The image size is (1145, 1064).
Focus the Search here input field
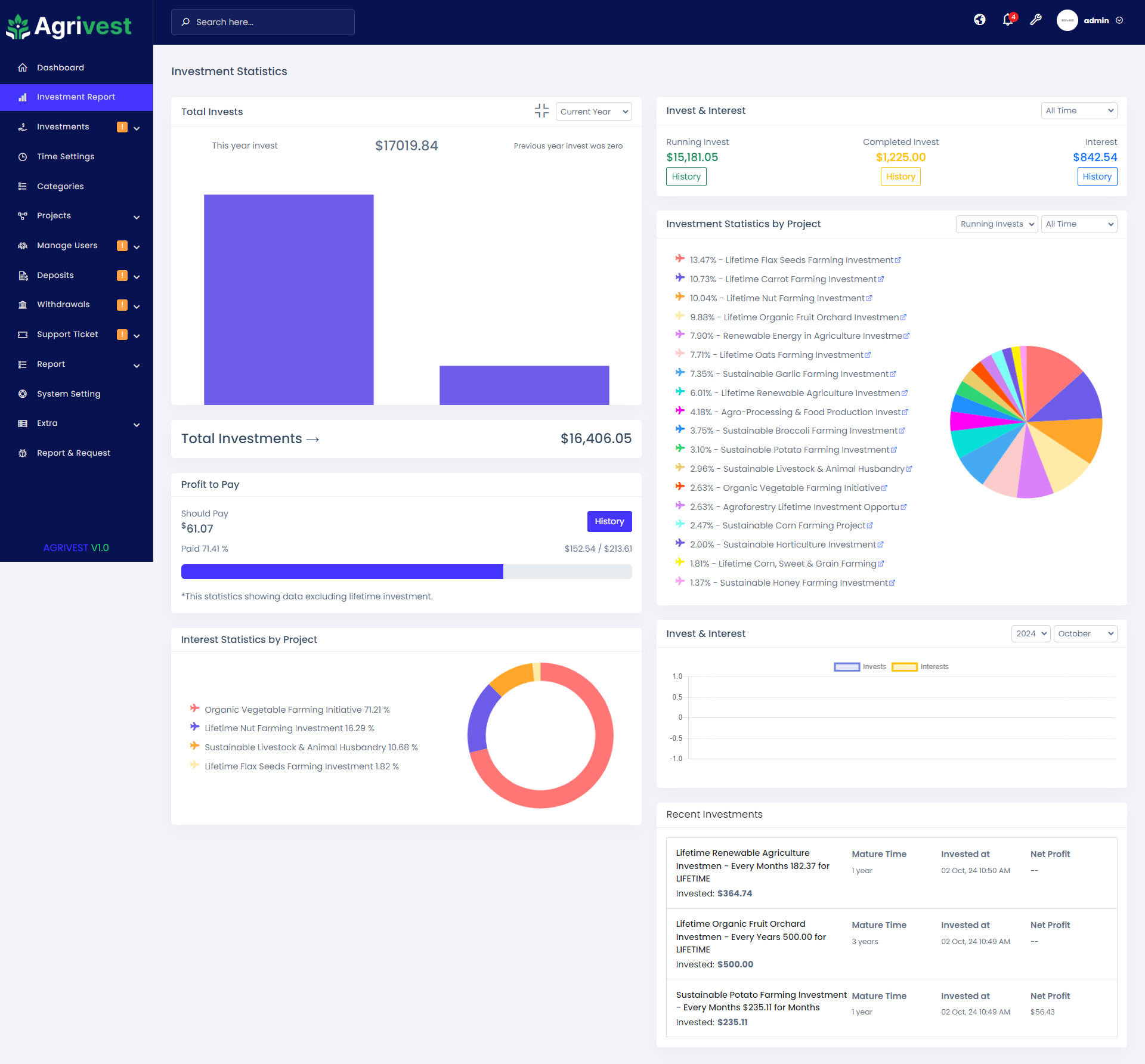263,22
